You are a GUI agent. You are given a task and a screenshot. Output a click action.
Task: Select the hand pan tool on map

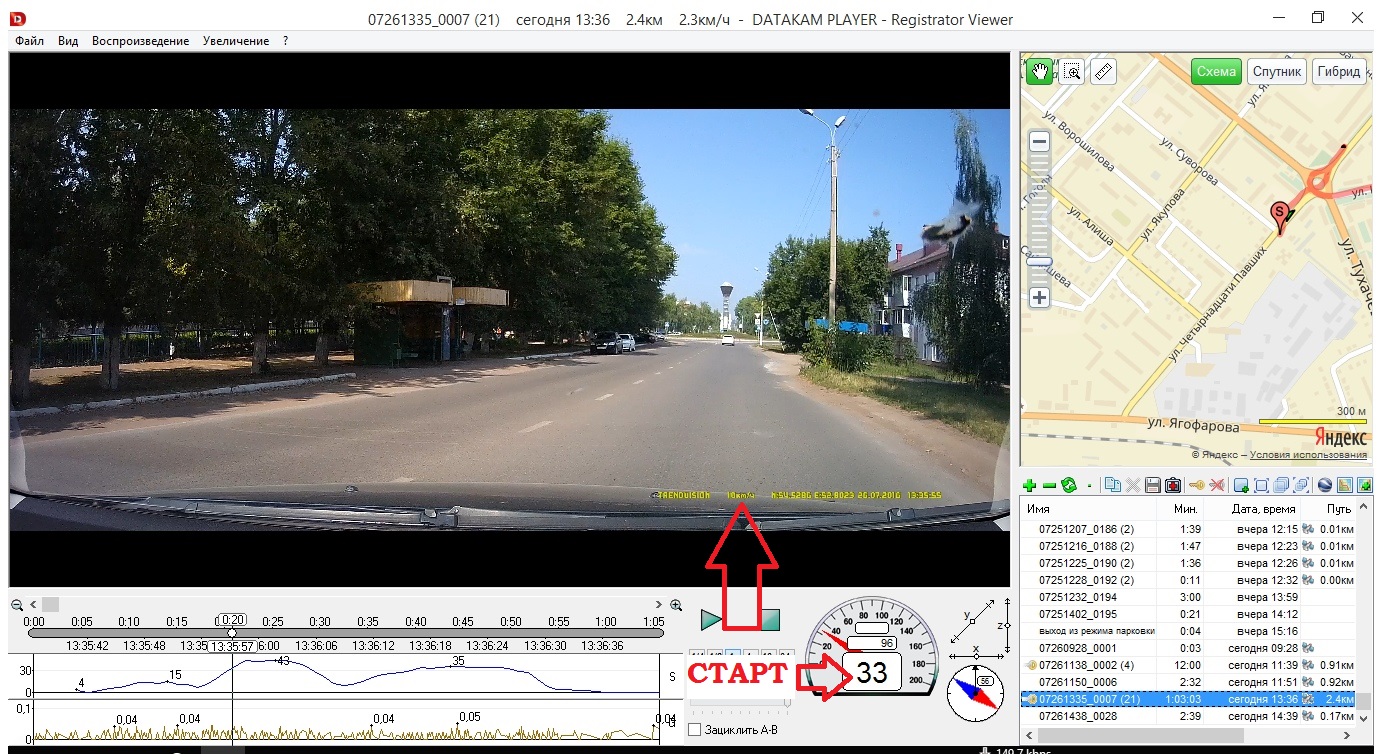click(x=1040, y=72)
